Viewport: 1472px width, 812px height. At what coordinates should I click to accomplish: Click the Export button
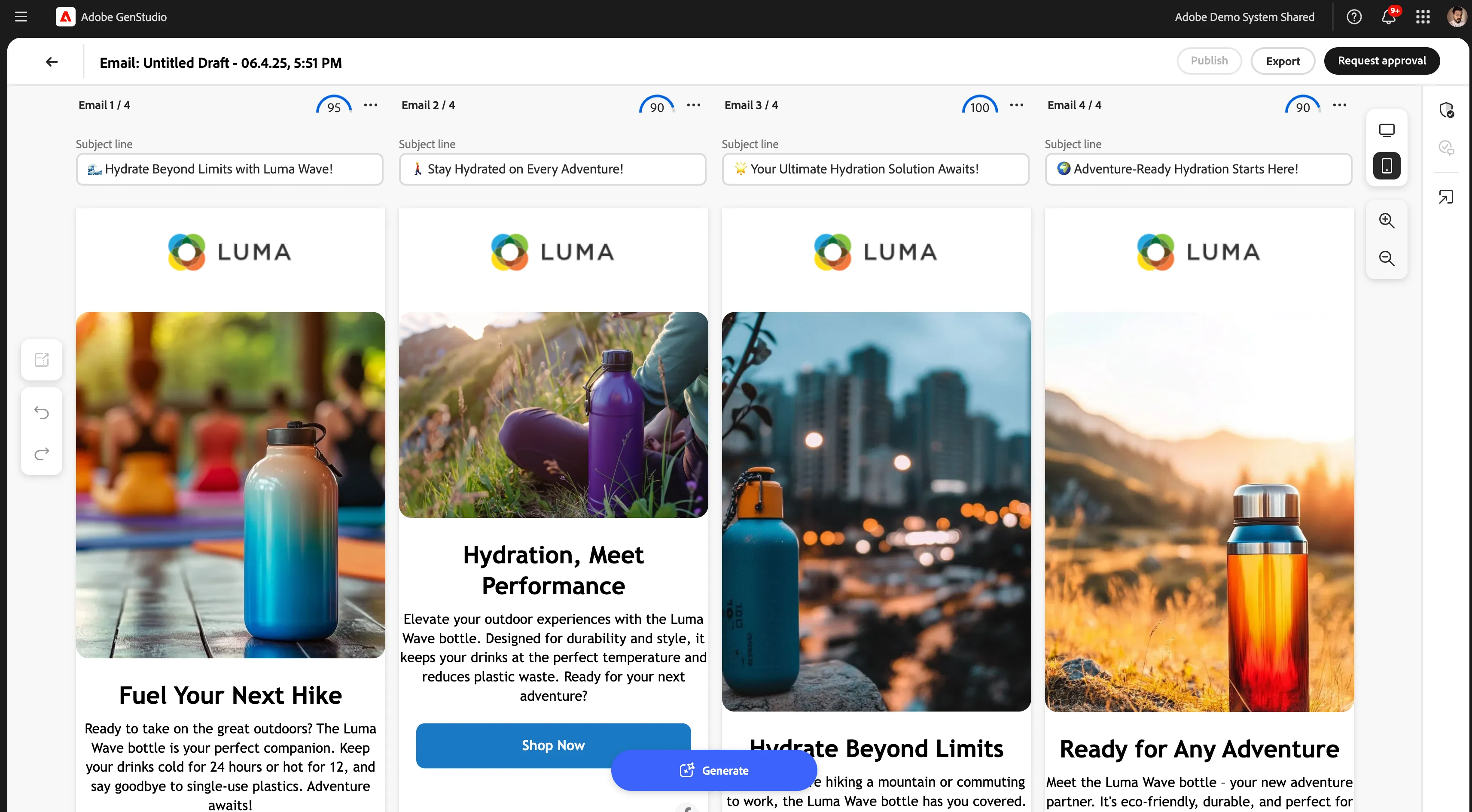pyautogui.click(x=1282, y=61)
